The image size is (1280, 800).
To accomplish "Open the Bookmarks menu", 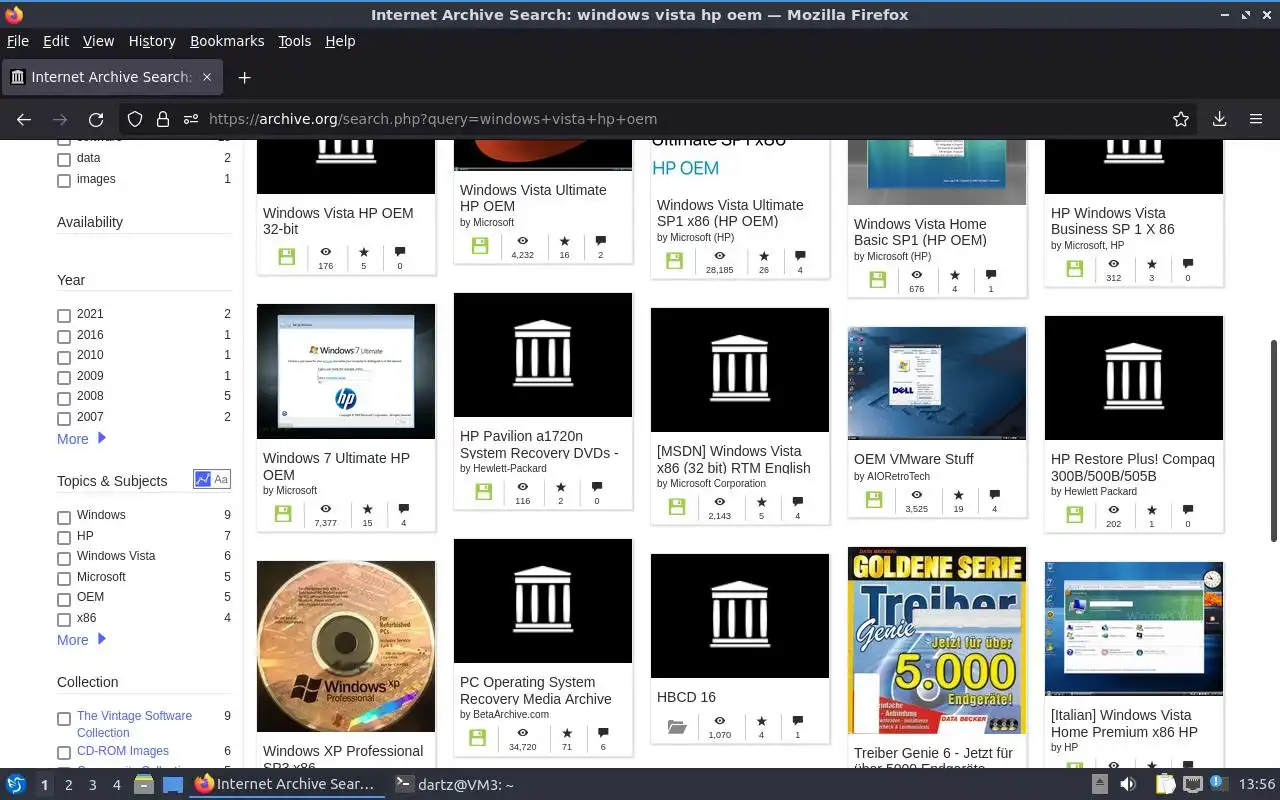I will pos(227,41).
